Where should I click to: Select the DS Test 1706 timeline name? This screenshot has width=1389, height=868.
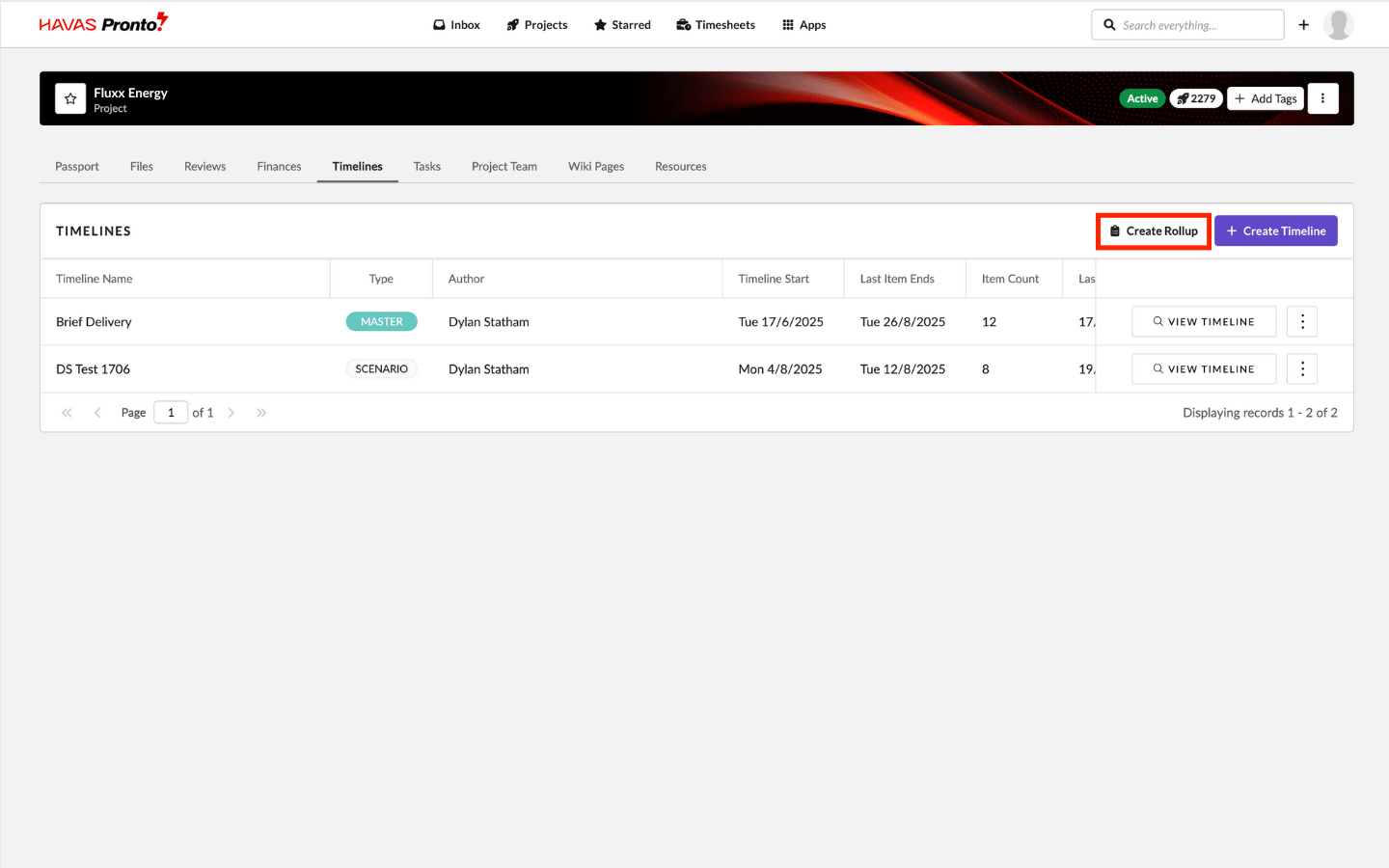pyautogui.click(x=93, y=369)
